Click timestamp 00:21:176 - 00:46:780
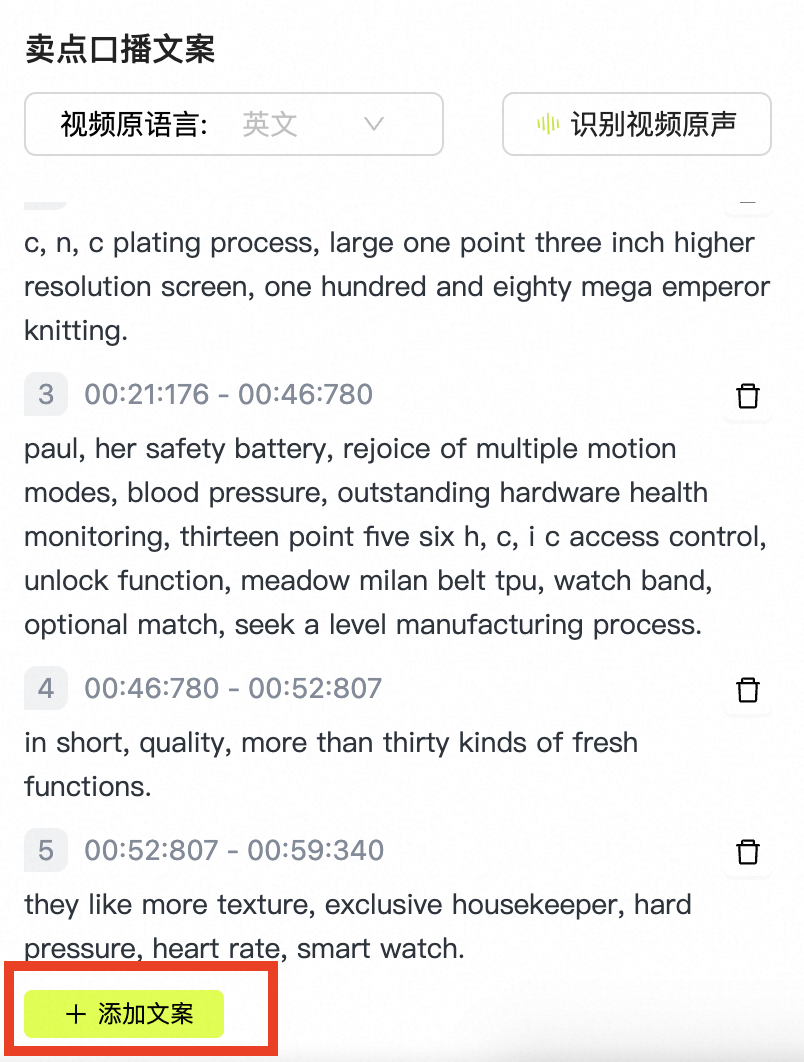The width and height of the screenshot is (804, 1062). coord(228,394)
